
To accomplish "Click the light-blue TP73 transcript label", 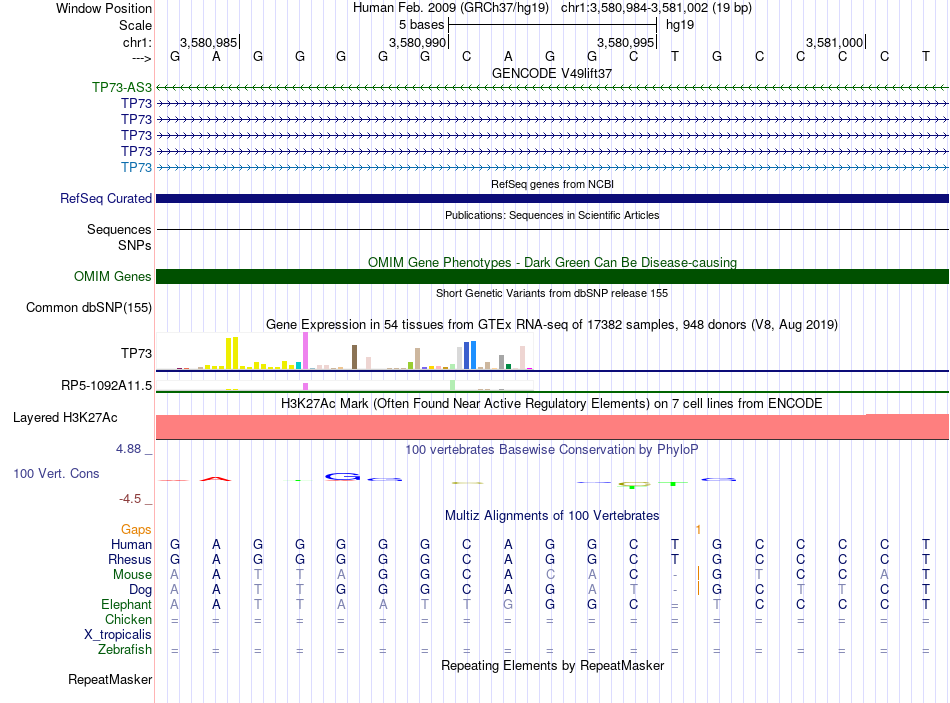I will pos(136,167).
